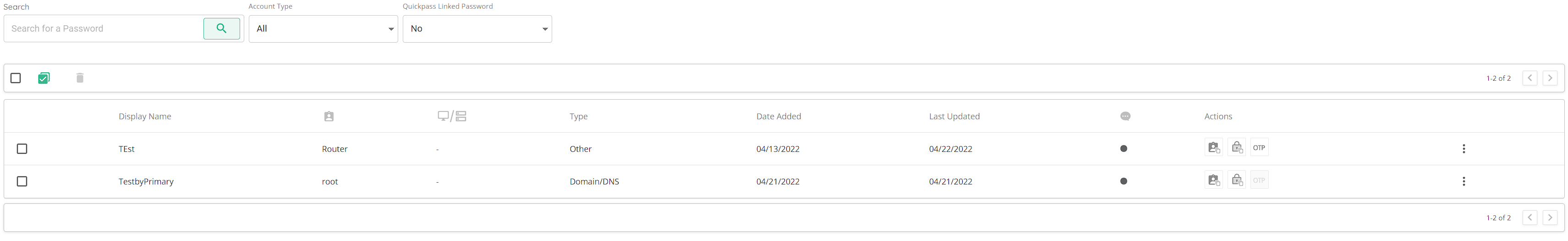The width and height of the screenshot is (1568, 241).
Task: Toggle the select-all checkbox in the toolbar
Action: pyautogui.click(x=16, y=78)
